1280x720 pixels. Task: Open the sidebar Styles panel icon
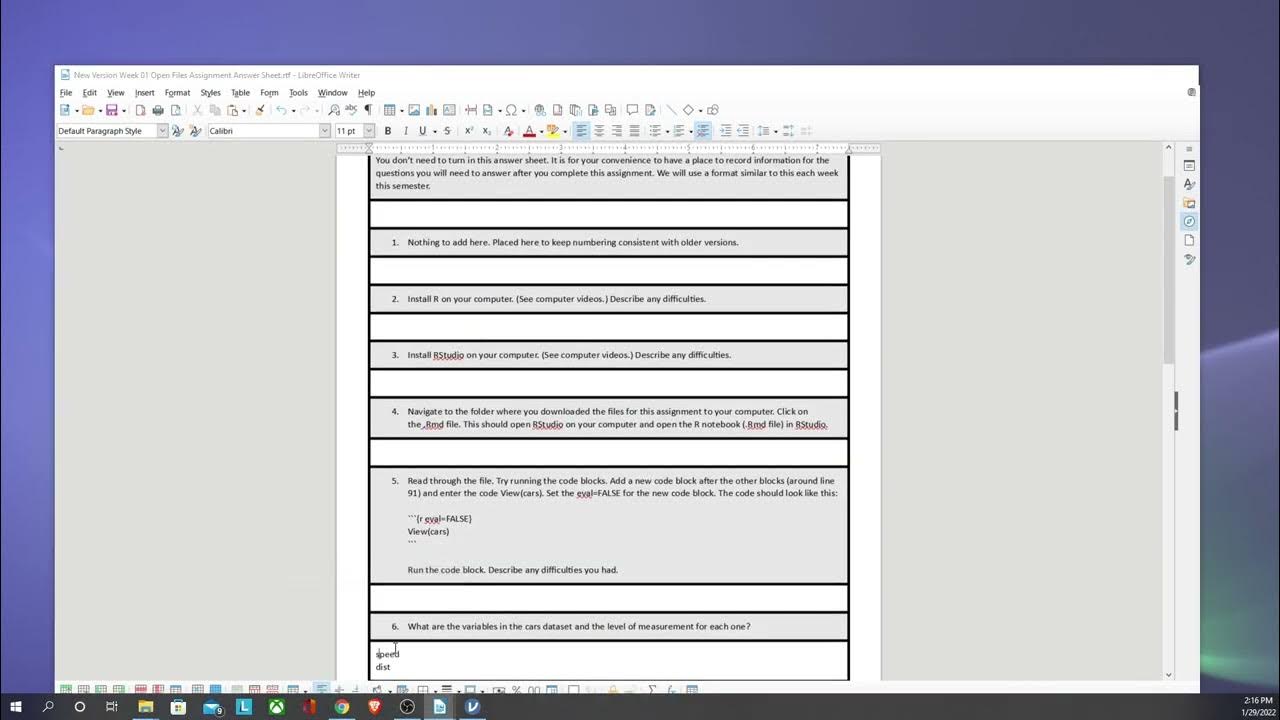coord(1189,184)
